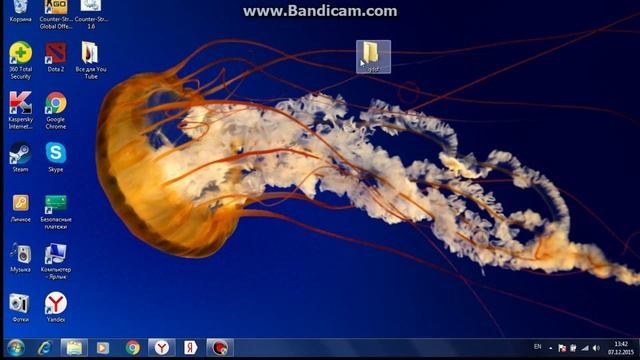The width and height of the screenshot is (640, 360).
Task: Select the Личное locked folder icon
Action: pyautogui.click(x=20, y=208)
